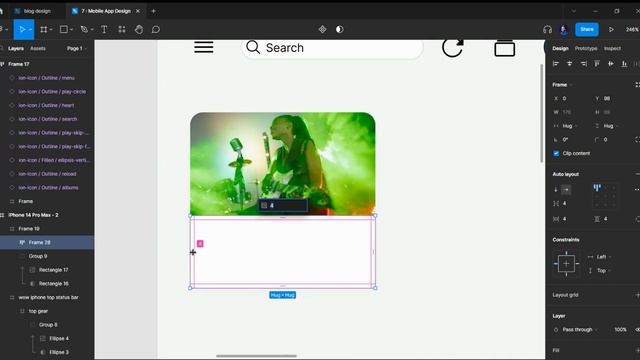The height and width of the screenshot is (360, 640).
Task: Click the constraints box widget
Action: coord(566,264)
